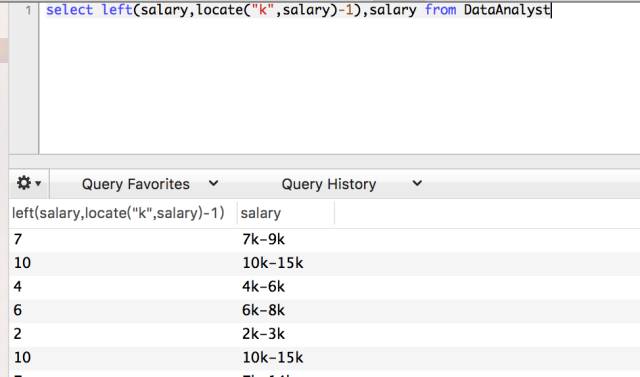Select the cell containing 7k-9k
The width and height of the screenshot is (640, 377).
tap(263, 240)
